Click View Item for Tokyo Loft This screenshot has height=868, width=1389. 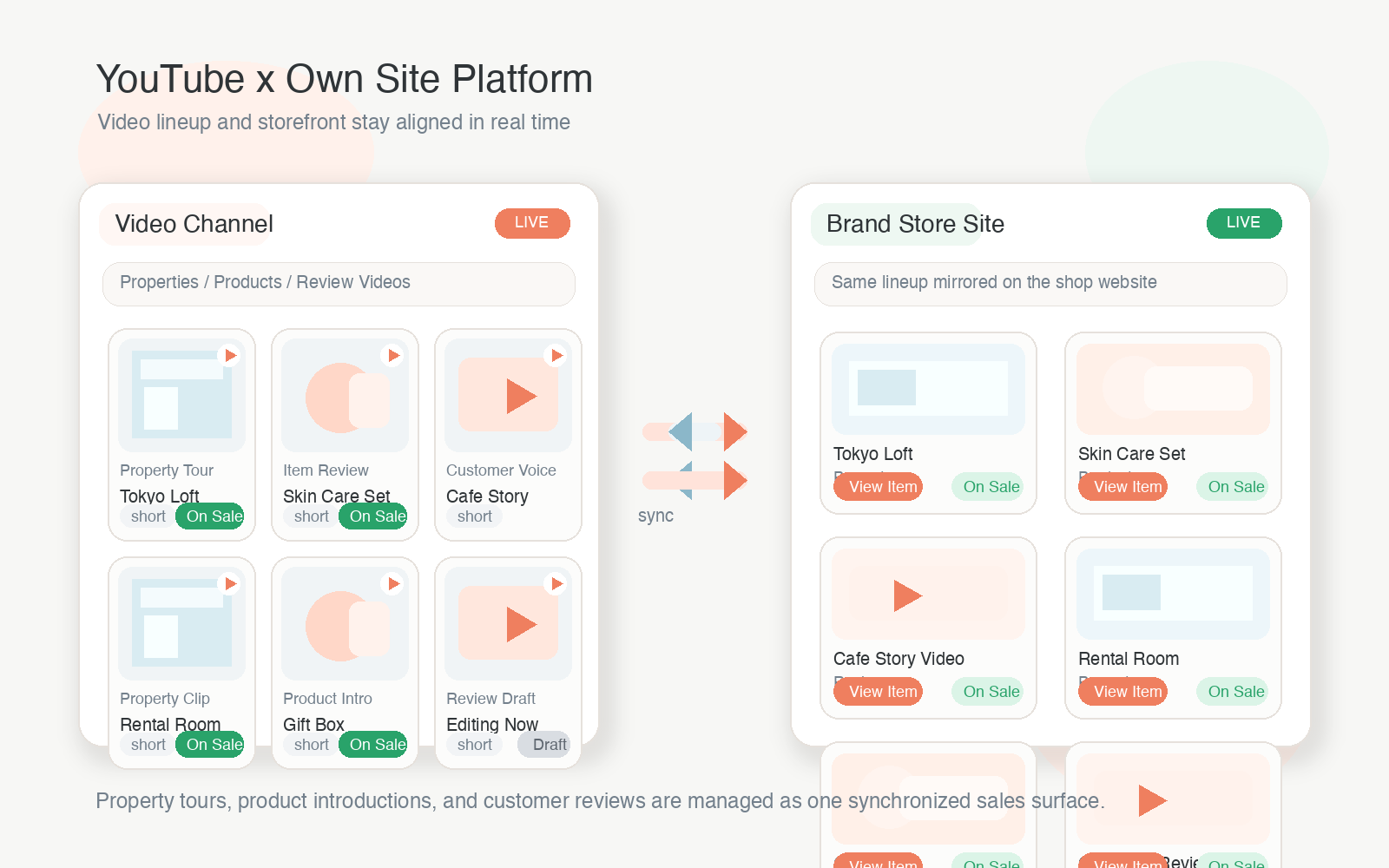coord(879,487)
